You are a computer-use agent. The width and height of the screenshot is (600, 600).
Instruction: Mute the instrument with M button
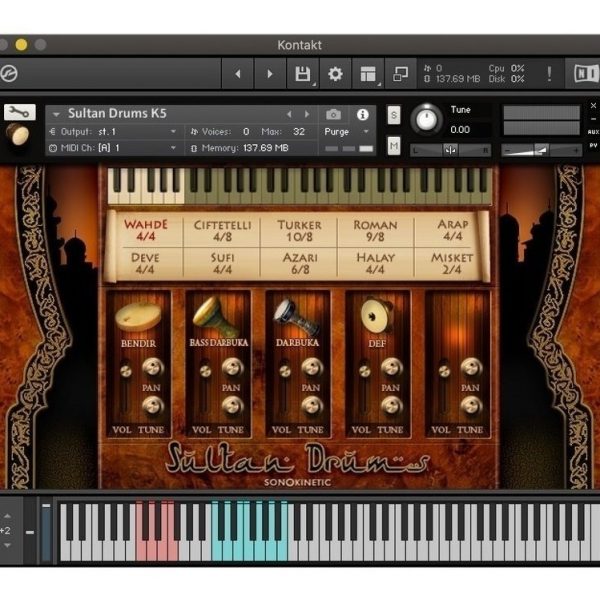pyautogui.click(x=394, y=146)
